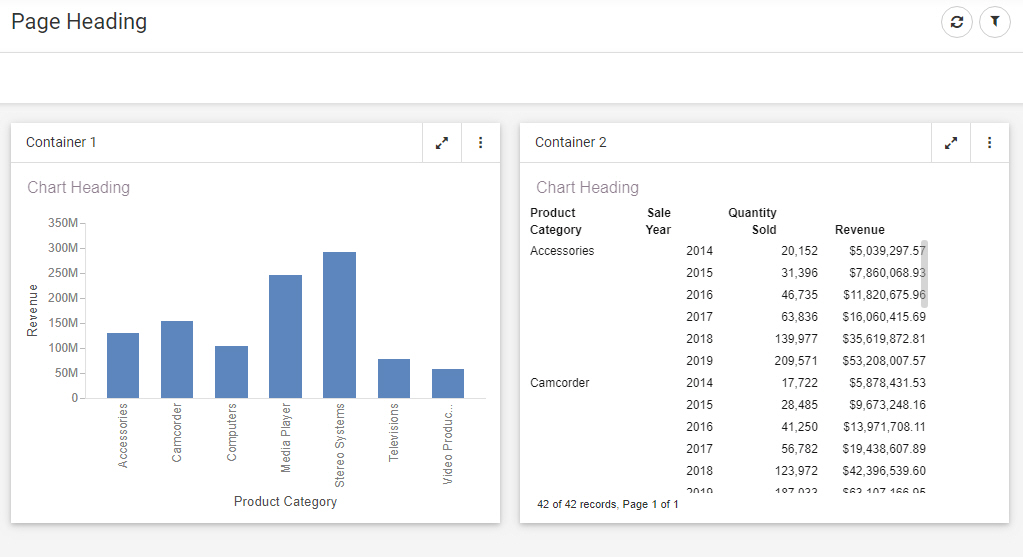Viewport: 1023px width, 557px height.
Task: Click the Stereo Systems bar
Action: 339,325
